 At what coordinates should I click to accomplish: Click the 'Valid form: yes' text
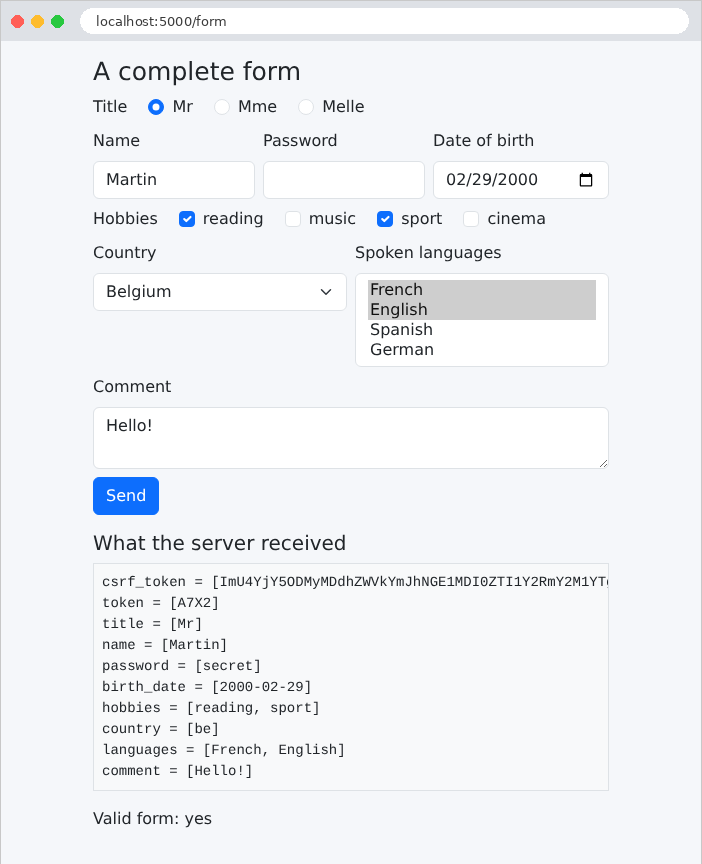(x=152, y=819)
